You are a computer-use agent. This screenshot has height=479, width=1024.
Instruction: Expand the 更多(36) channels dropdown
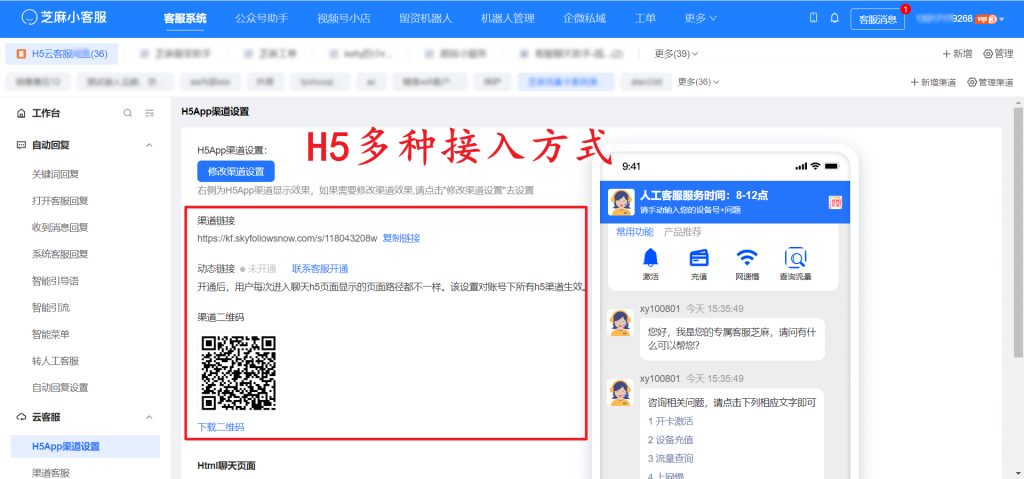(x=699, y=82)
